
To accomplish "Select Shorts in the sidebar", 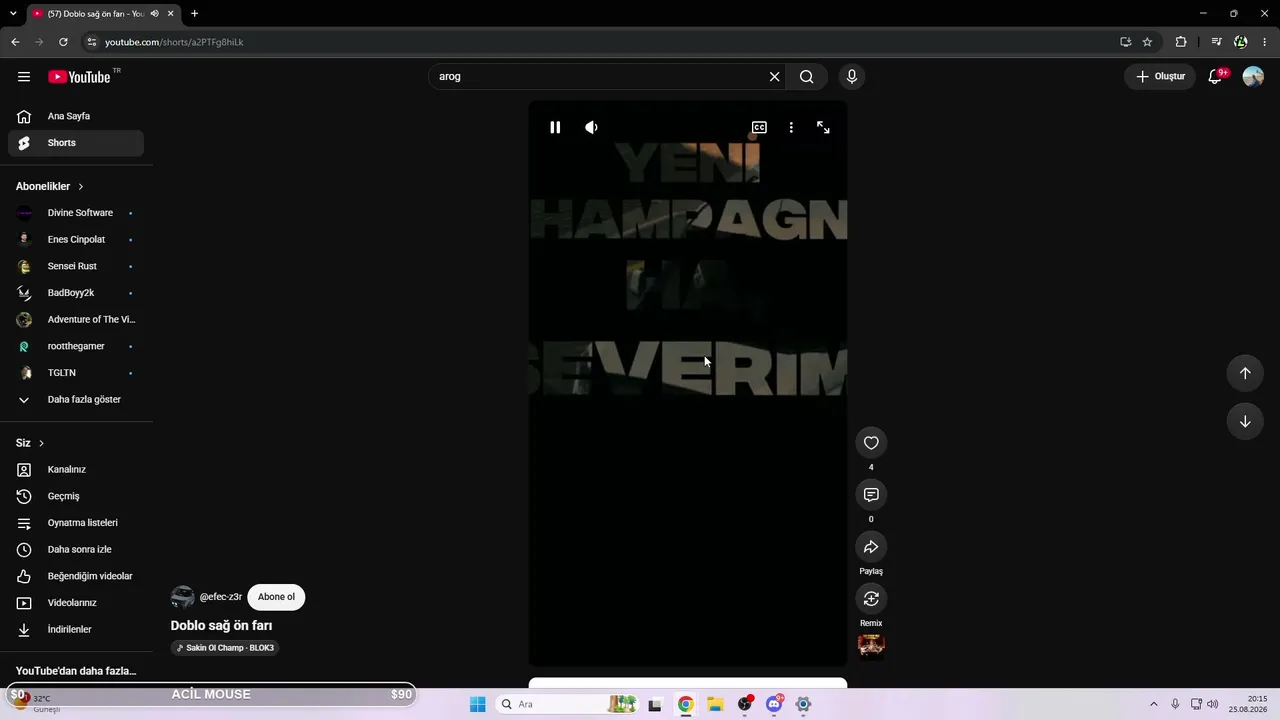I will 76,143.
